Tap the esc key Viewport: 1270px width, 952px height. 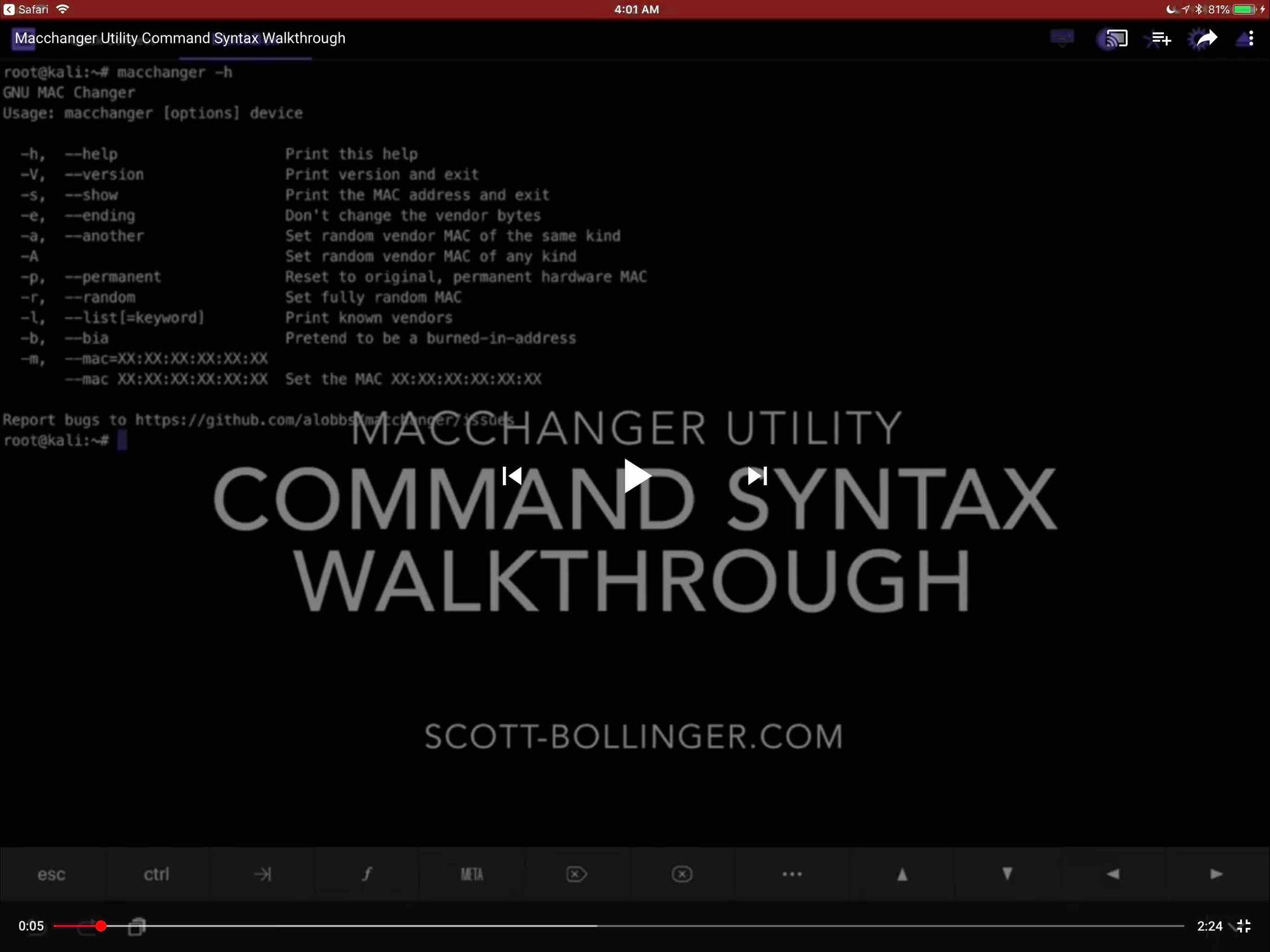(51, 875)
